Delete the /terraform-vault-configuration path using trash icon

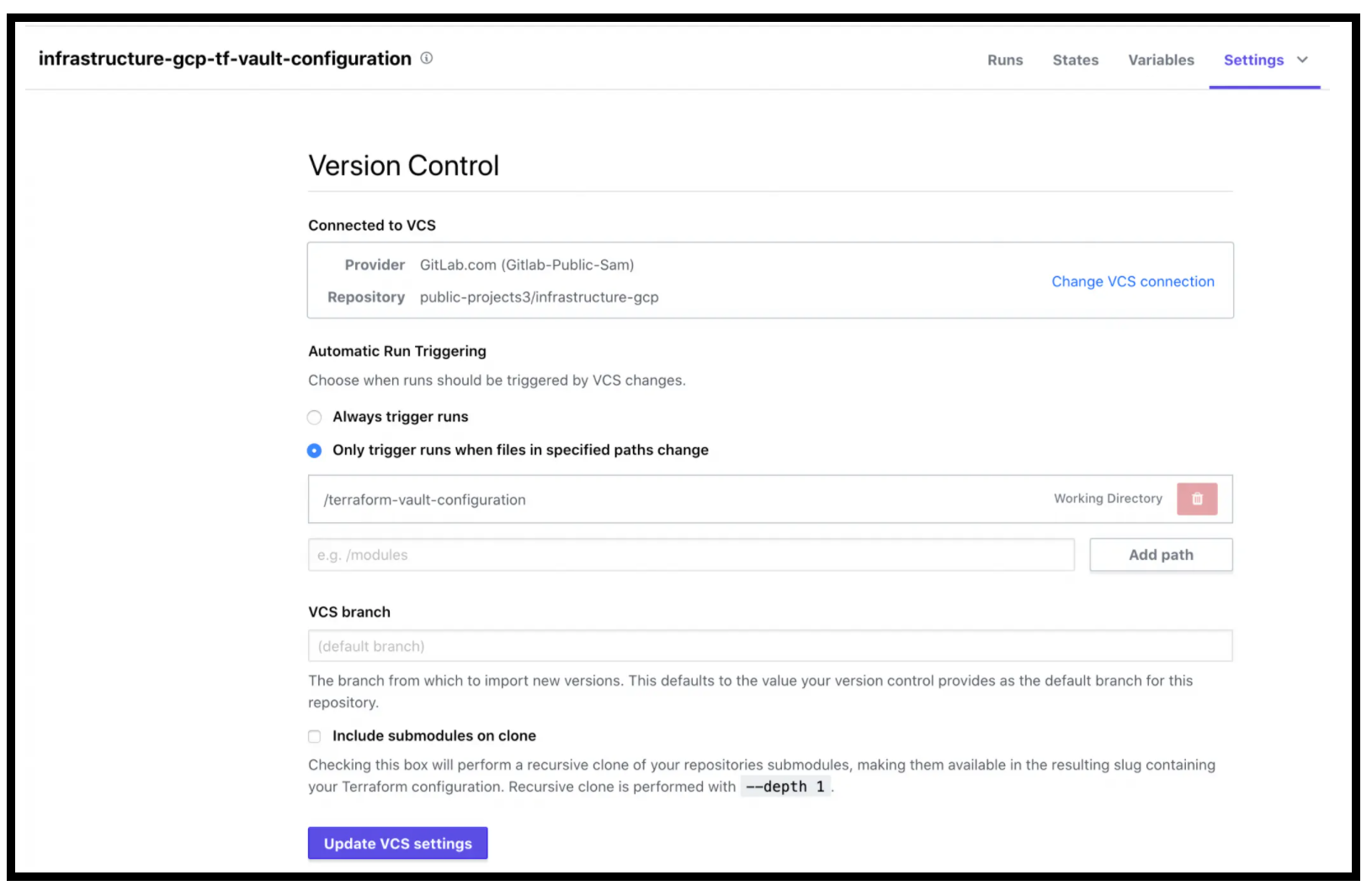click(x=1197, y=499)
